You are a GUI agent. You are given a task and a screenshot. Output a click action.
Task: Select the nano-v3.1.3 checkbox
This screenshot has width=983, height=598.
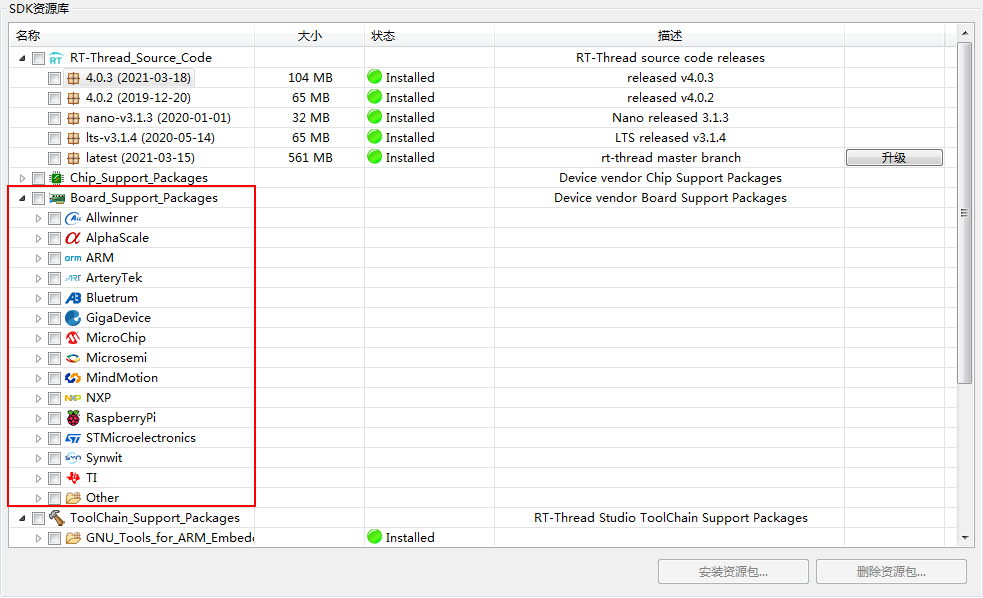55,118
